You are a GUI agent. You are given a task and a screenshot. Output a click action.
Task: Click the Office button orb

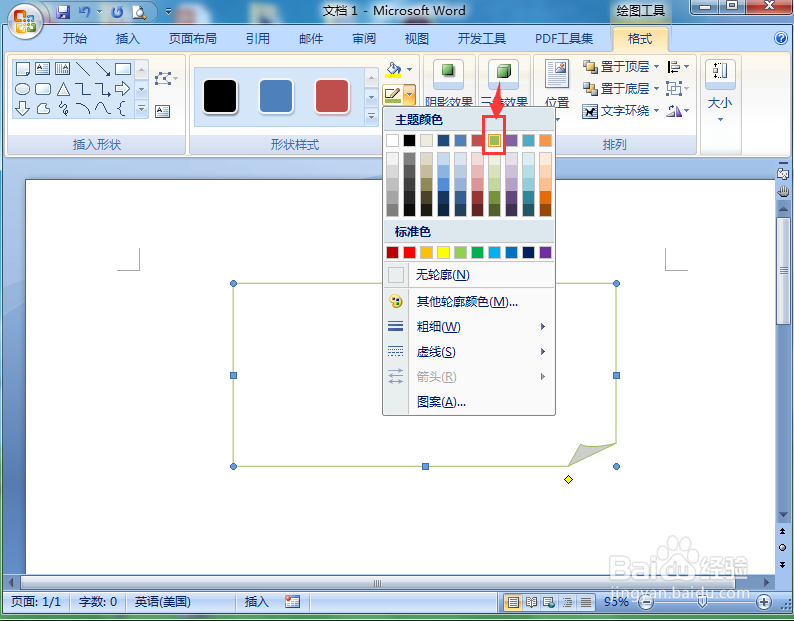tap(25, 22)
